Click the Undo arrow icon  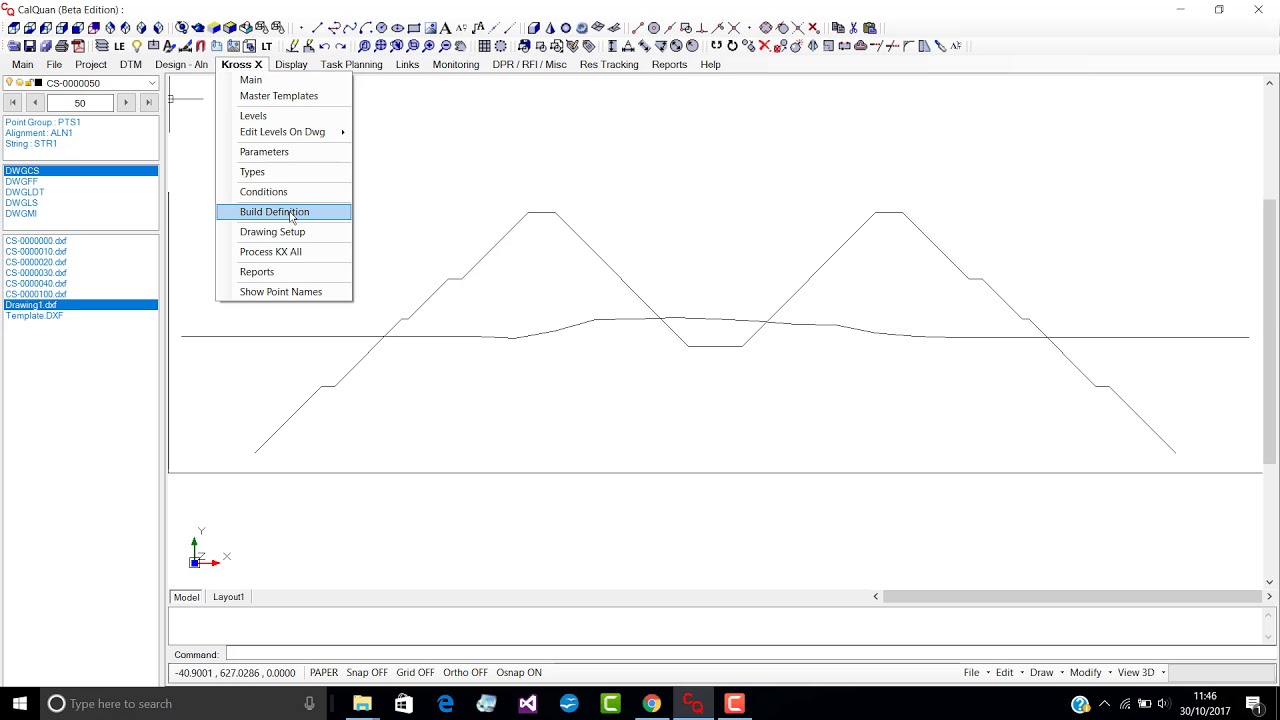[x=325, y=46]
